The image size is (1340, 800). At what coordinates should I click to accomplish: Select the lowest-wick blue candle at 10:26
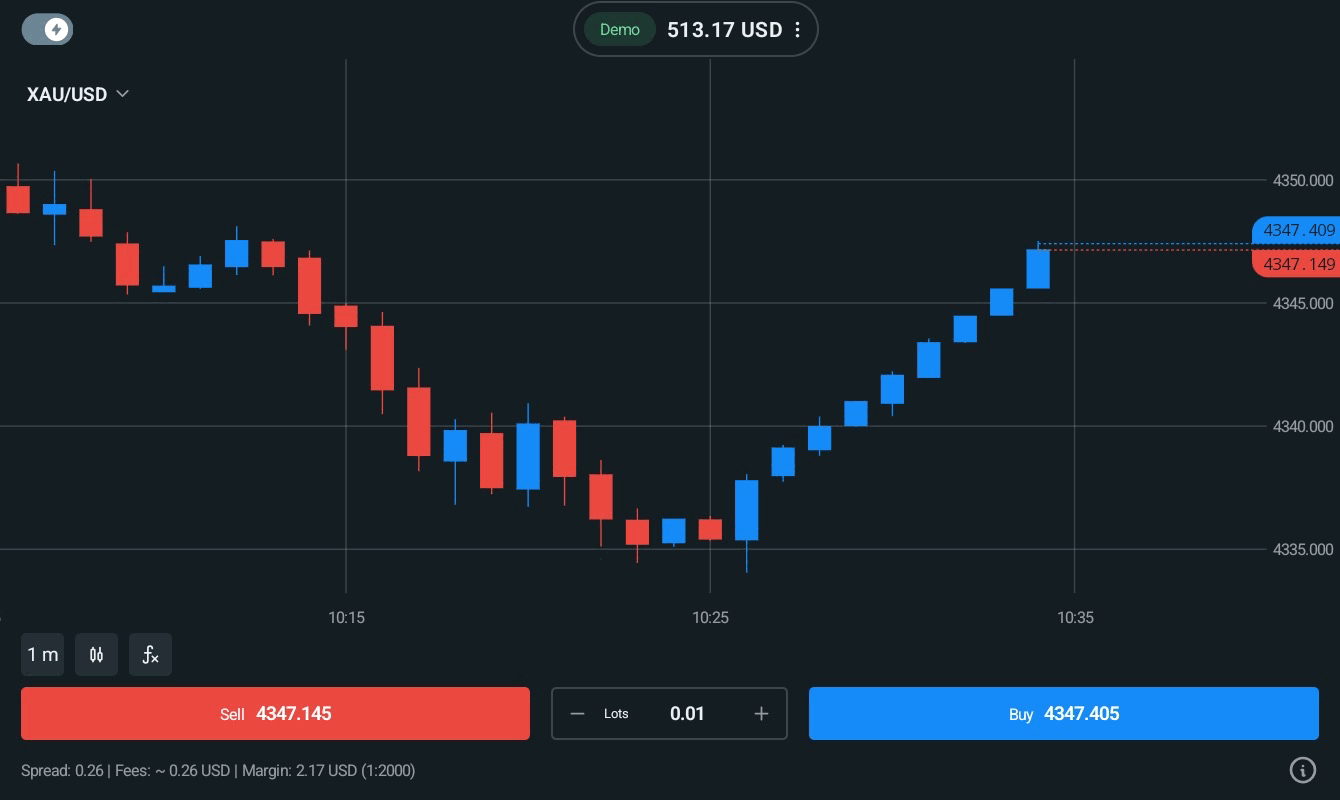point(746,510)
